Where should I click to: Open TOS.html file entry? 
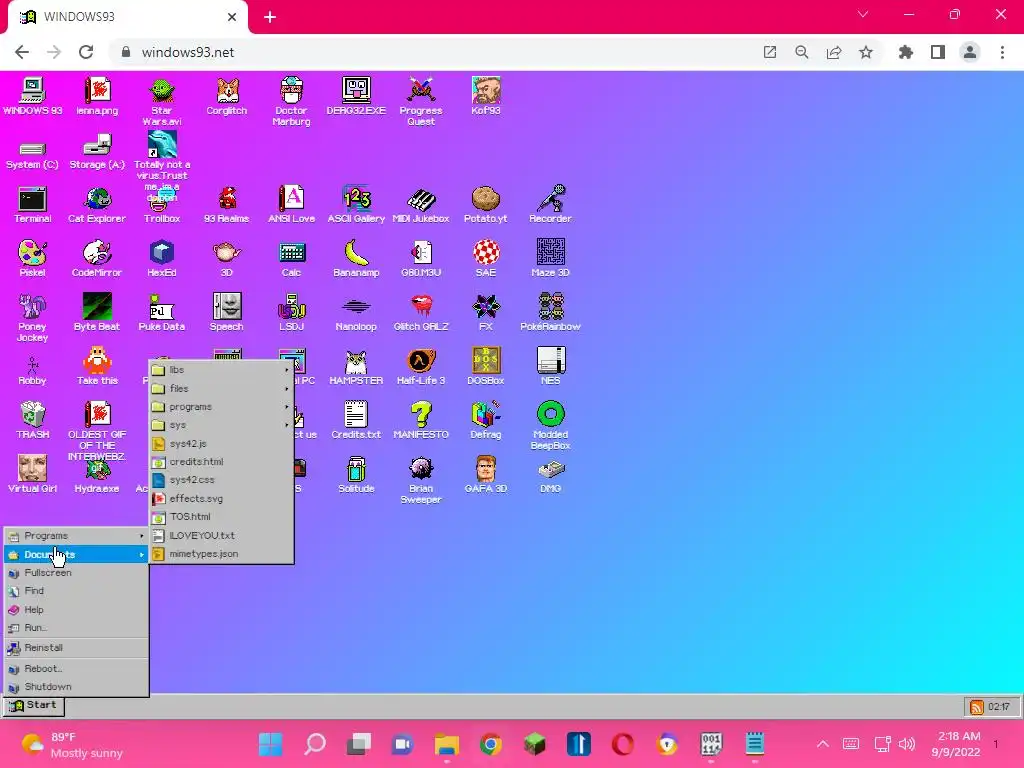pyautogui.click(x=221, y=517)
